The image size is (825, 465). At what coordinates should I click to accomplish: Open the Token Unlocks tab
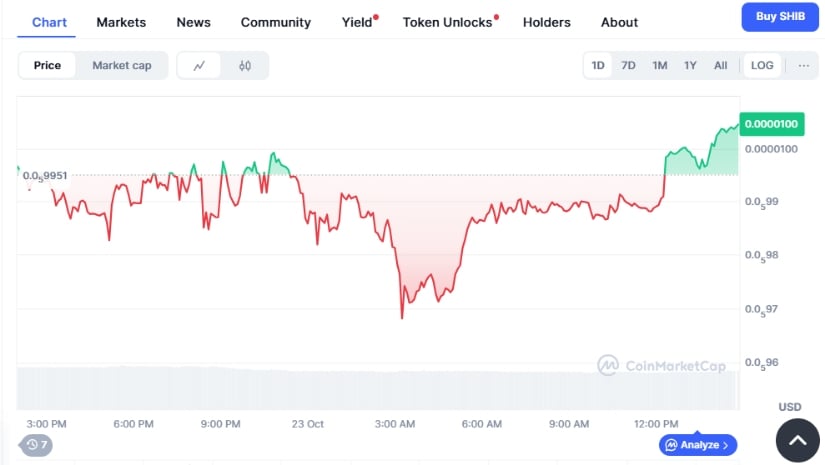pos(448,22)
